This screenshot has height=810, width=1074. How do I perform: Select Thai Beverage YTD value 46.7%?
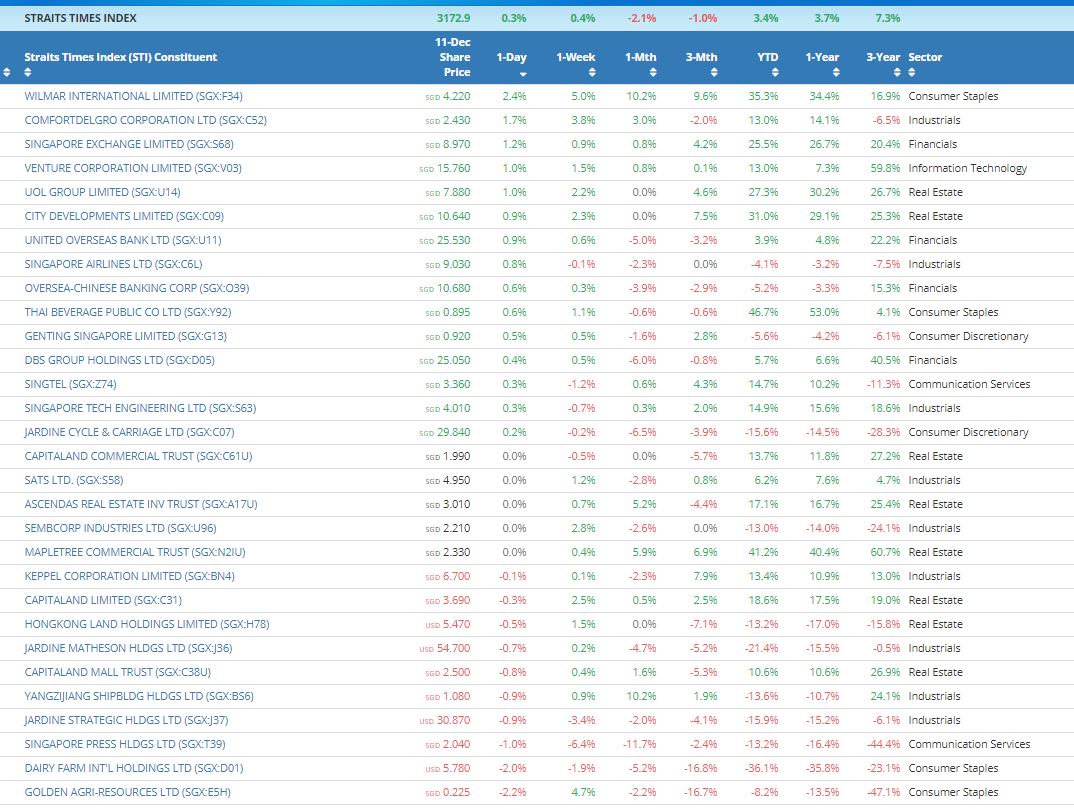(x=764, y=312)
